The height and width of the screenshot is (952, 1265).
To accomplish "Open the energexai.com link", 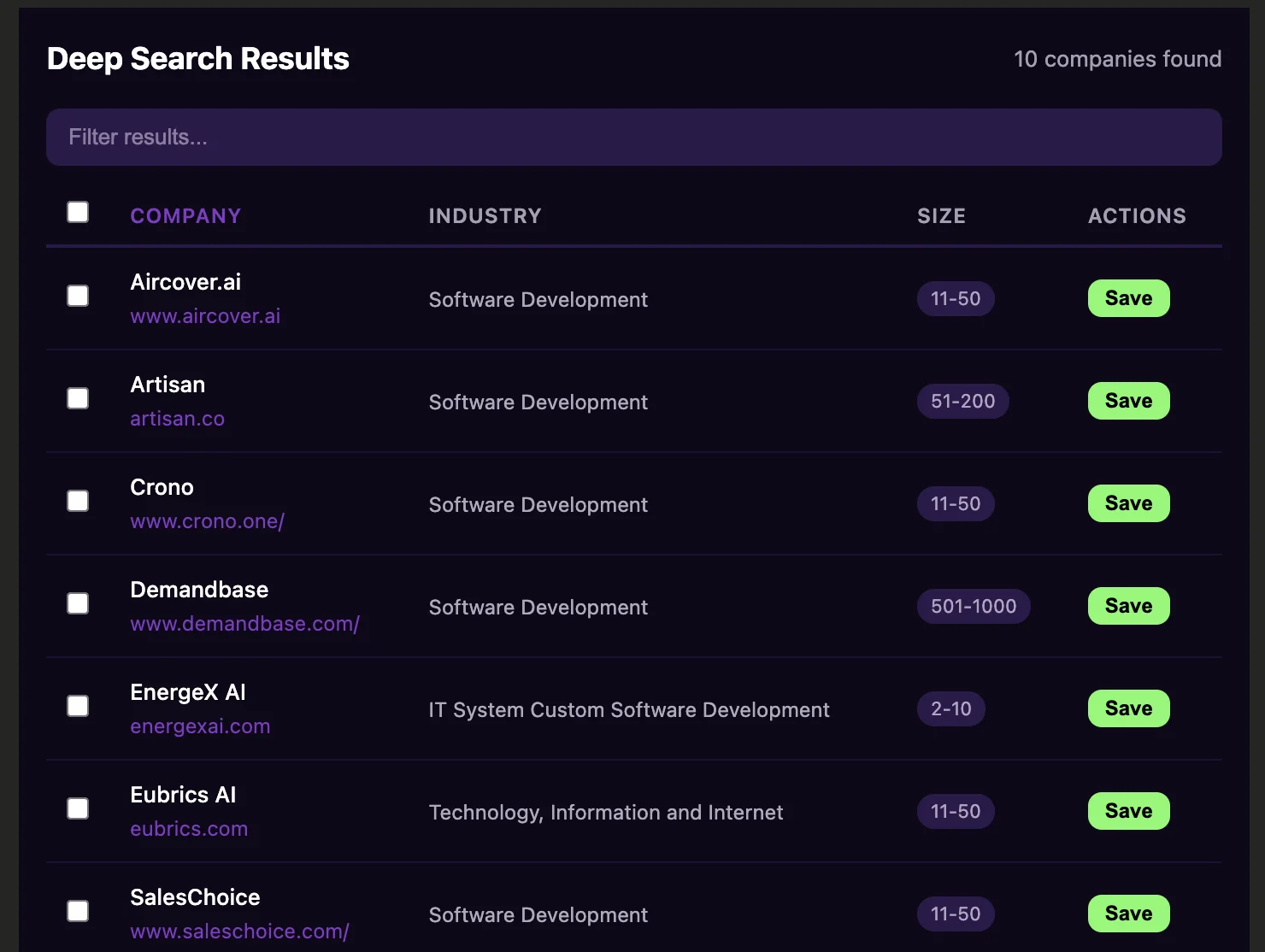I will (200, 726).
